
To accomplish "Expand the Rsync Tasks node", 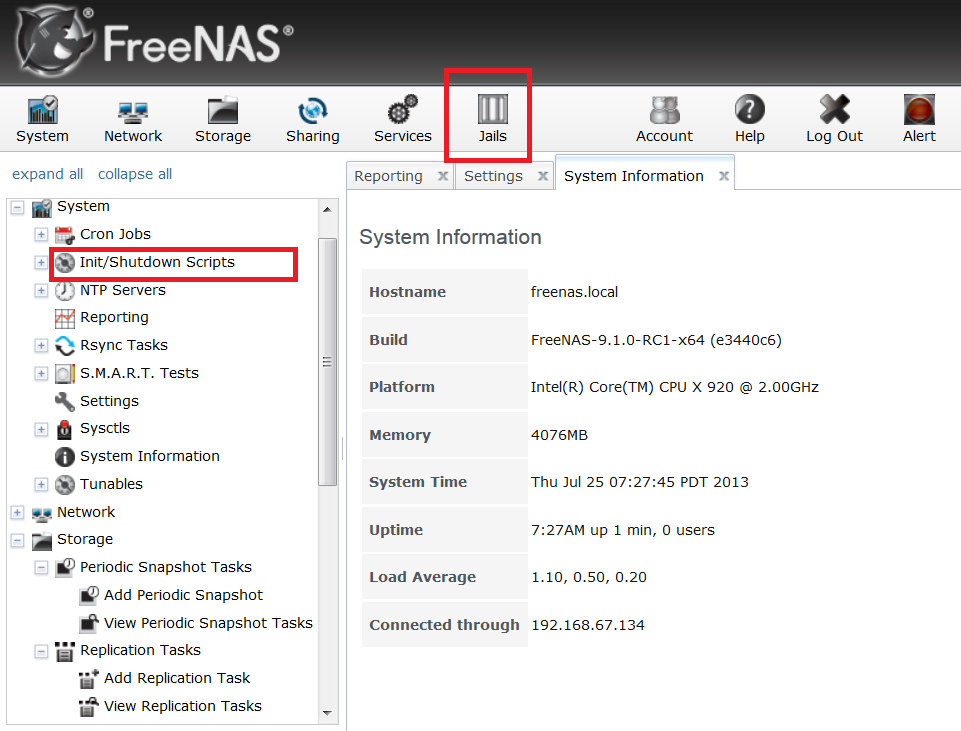I will pos(40,346).
